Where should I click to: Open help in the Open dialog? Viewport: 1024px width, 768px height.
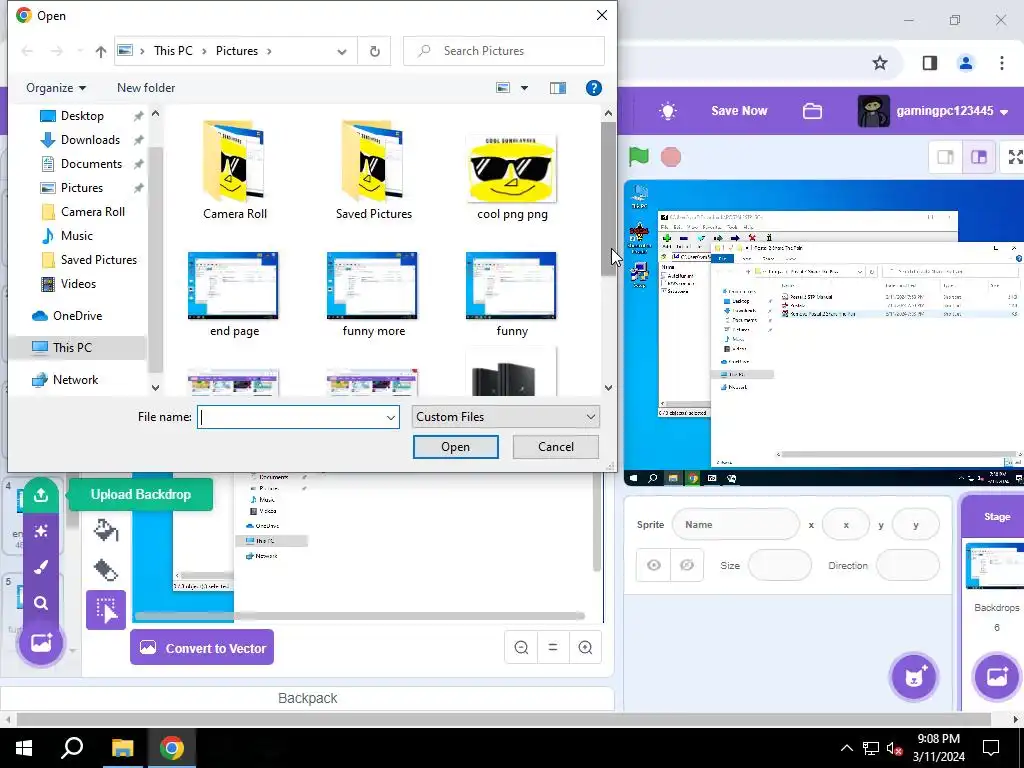594,88
